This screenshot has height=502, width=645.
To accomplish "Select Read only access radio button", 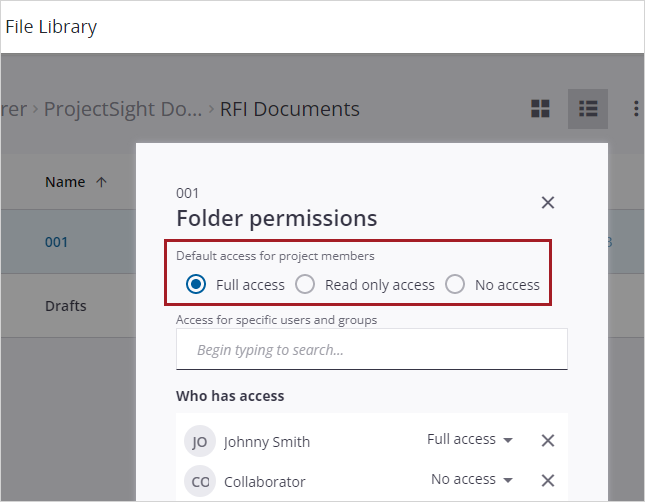I will pos(305,284).
